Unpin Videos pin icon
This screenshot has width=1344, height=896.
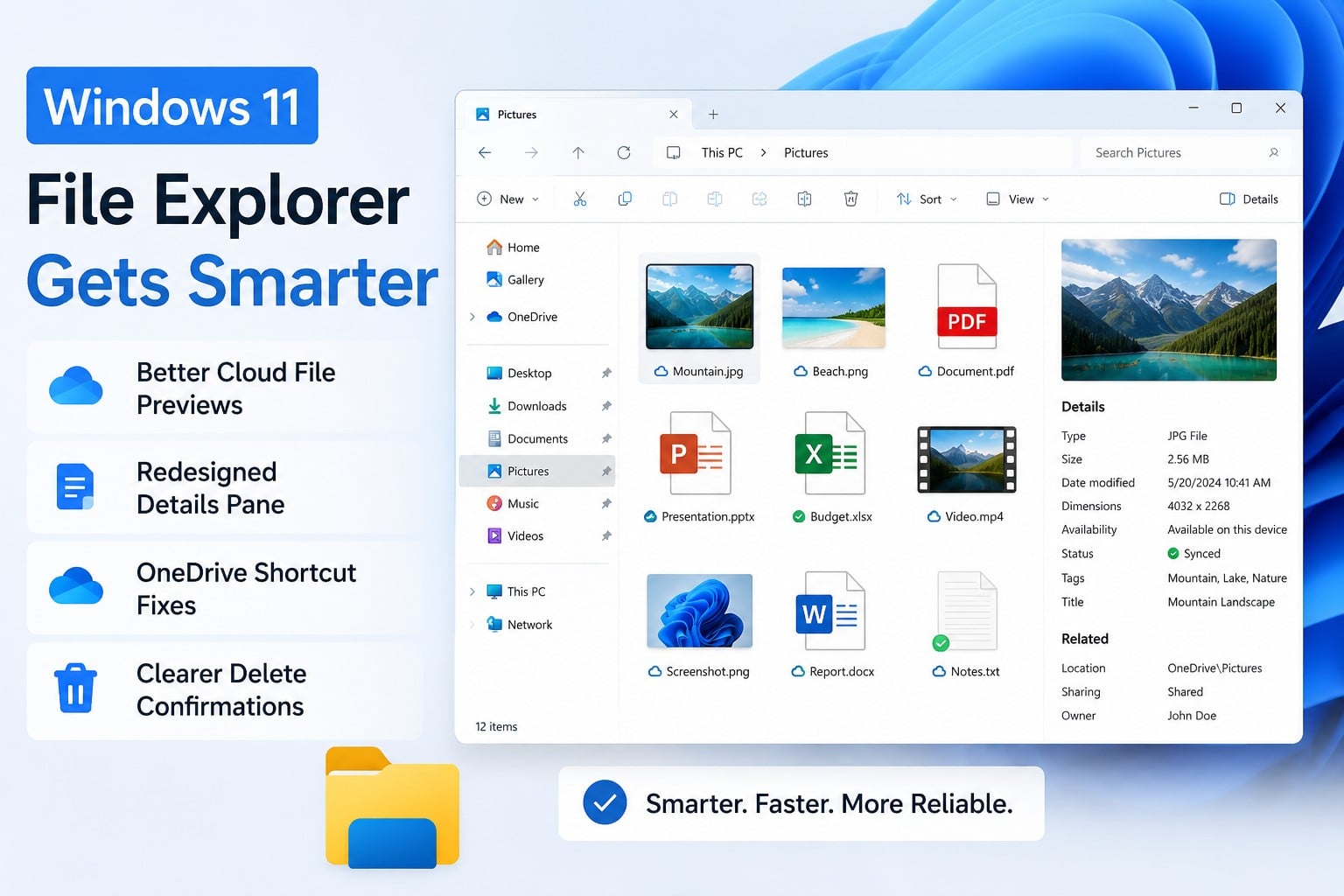coord(606,535)
